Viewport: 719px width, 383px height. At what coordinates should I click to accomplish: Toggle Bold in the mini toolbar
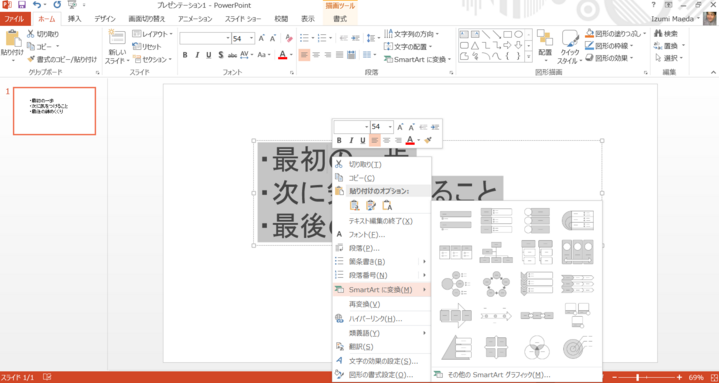tap(339, 140)
